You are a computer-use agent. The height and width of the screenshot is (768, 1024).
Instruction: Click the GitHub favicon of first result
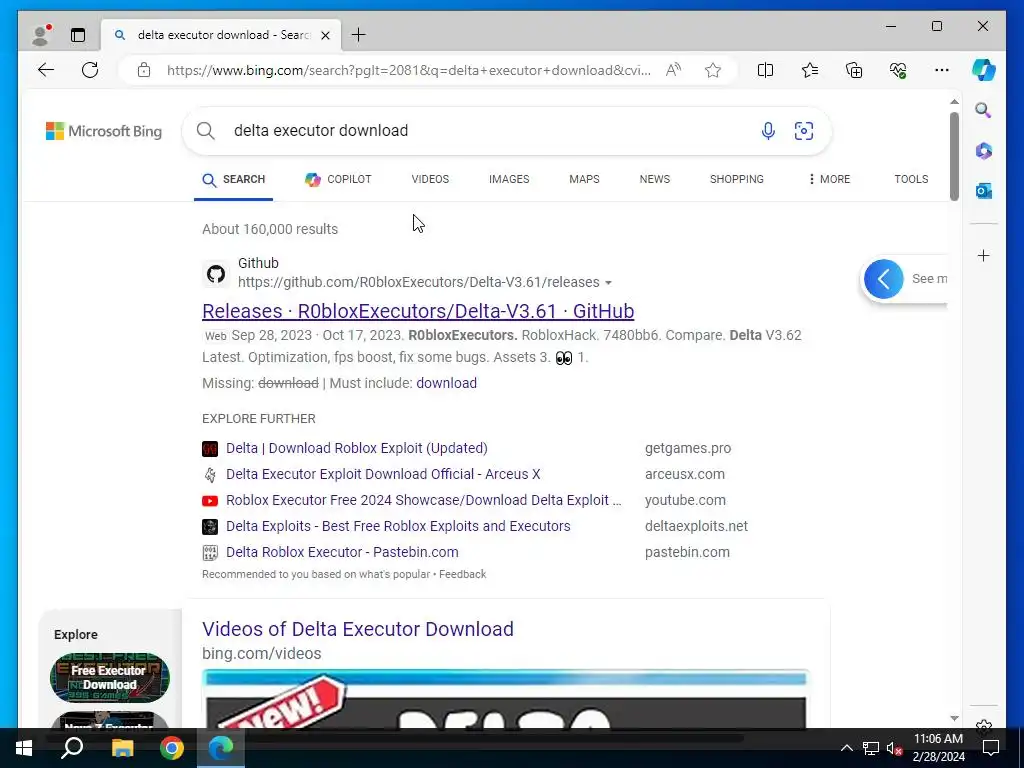tap(216, 274)
